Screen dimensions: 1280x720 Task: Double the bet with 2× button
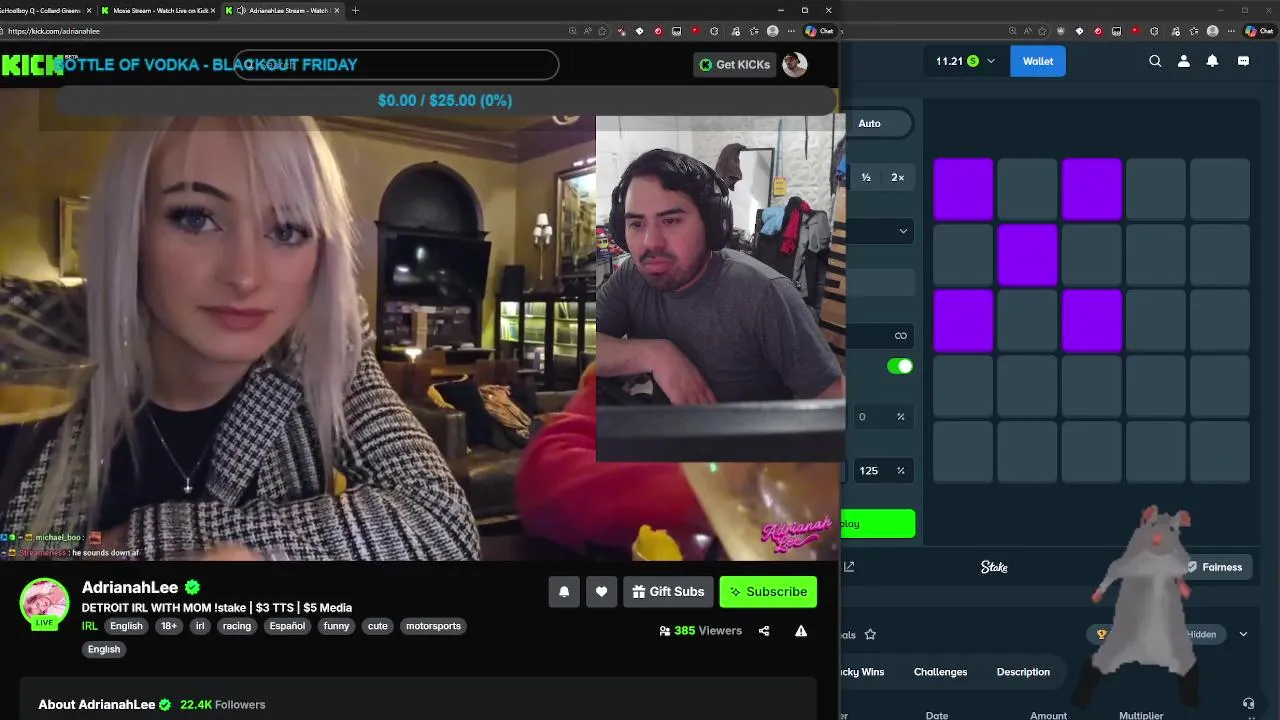coord(898,177)
